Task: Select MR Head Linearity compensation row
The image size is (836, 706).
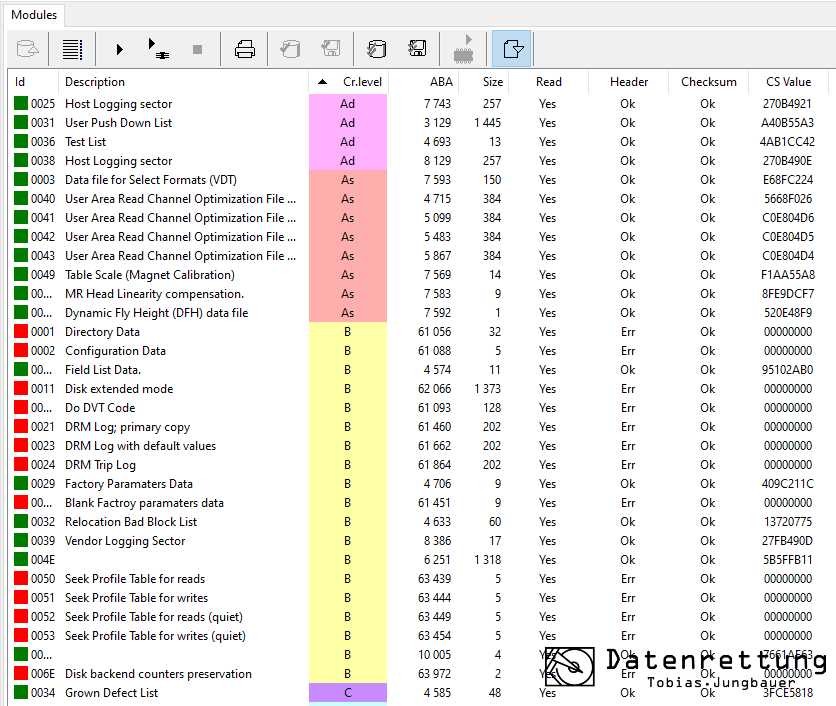Action: (419, 294)
